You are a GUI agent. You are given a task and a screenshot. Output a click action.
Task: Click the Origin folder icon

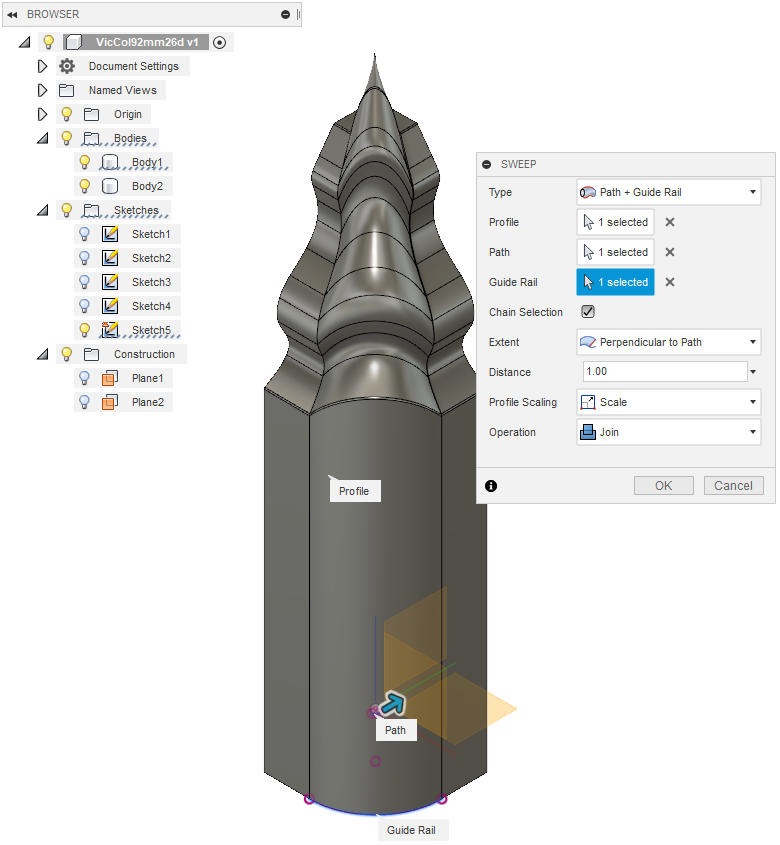92,114
